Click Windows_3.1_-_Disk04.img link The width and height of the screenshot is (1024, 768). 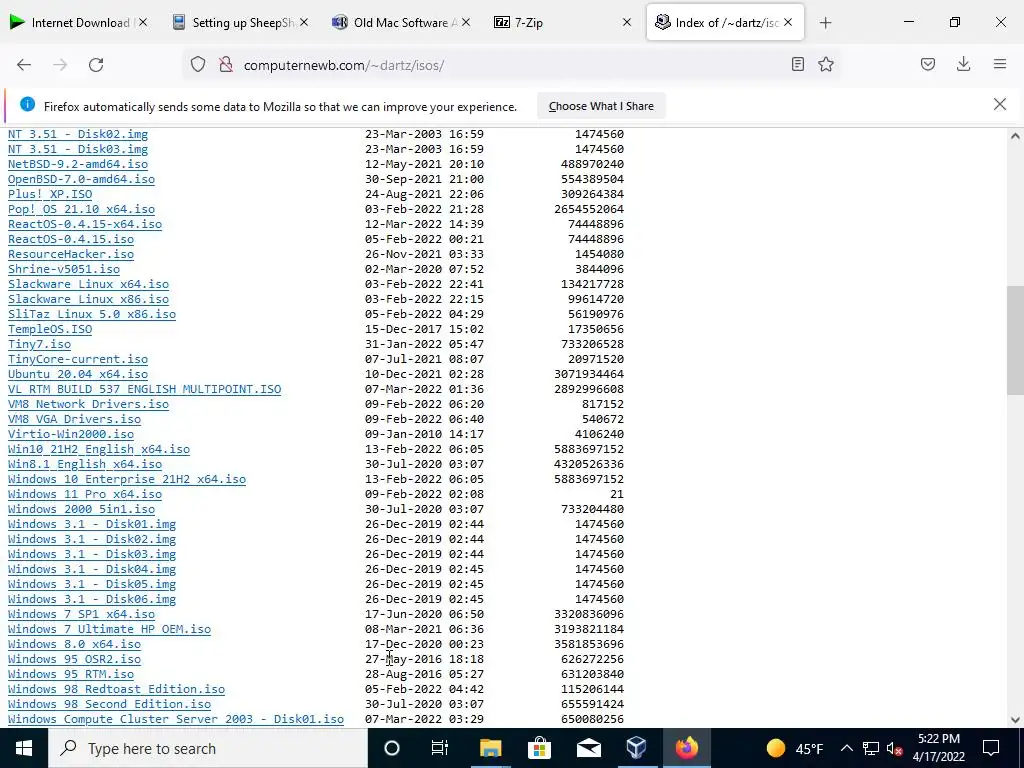91,569
